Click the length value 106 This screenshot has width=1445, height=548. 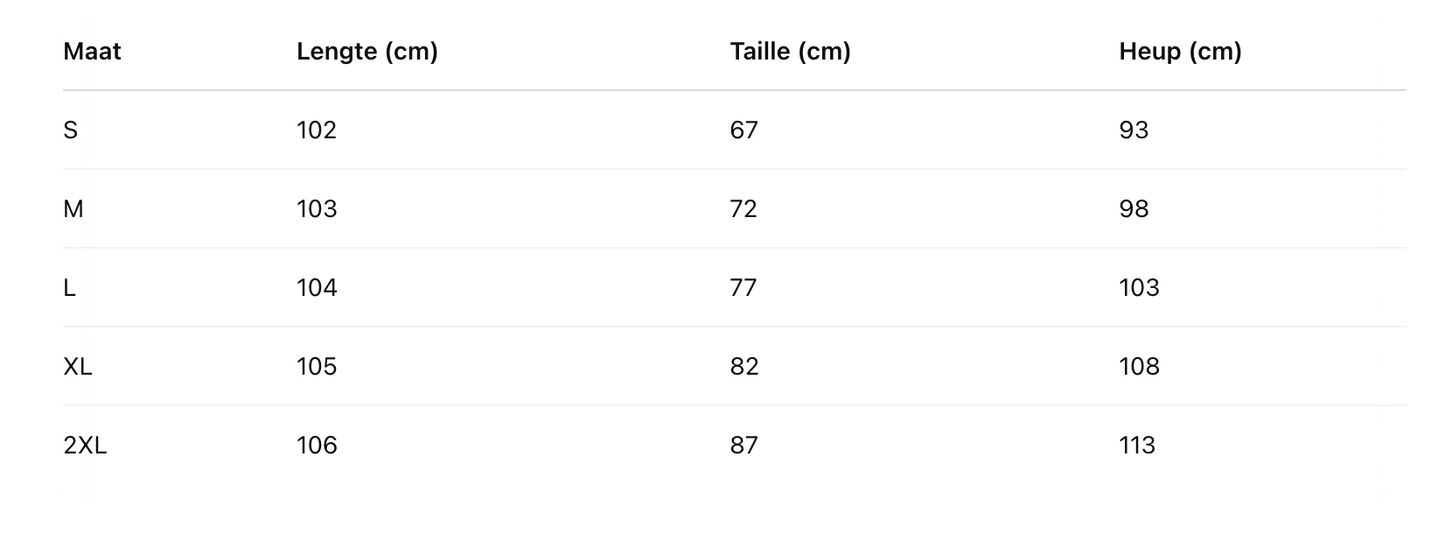[317, 445]
